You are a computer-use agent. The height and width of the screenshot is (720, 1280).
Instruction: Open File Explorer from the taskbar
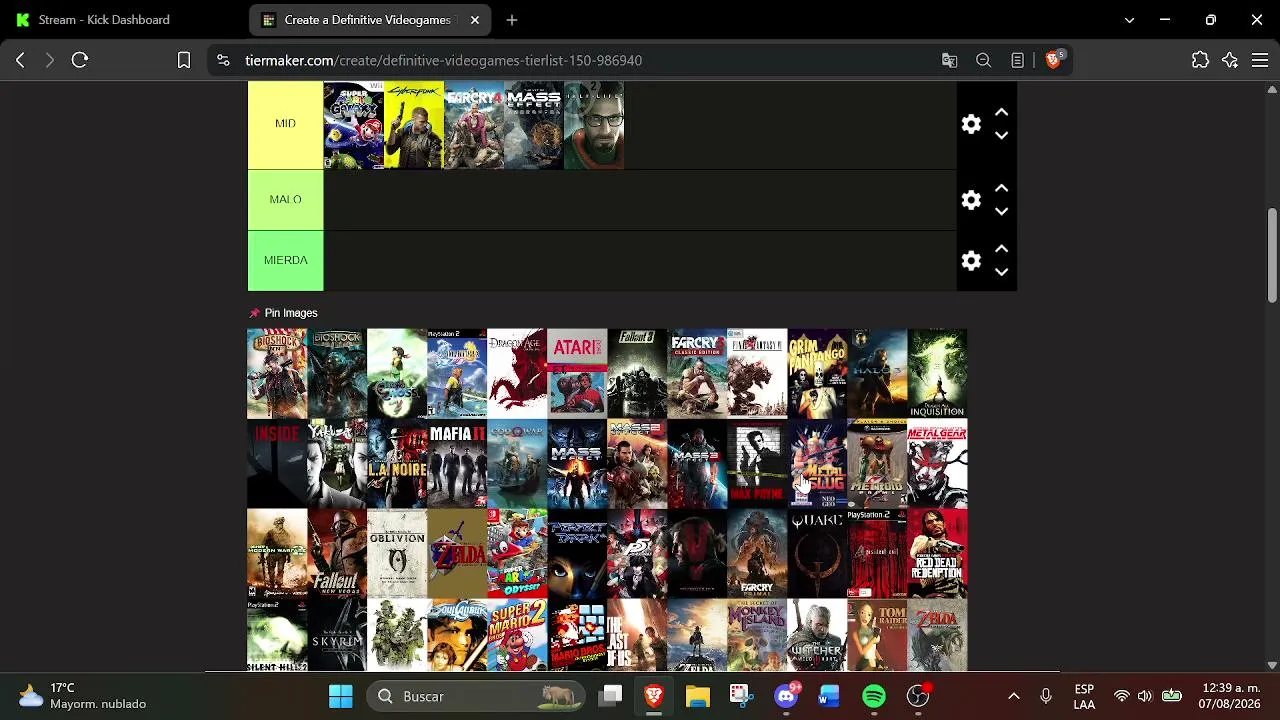[x=698, y=696]
